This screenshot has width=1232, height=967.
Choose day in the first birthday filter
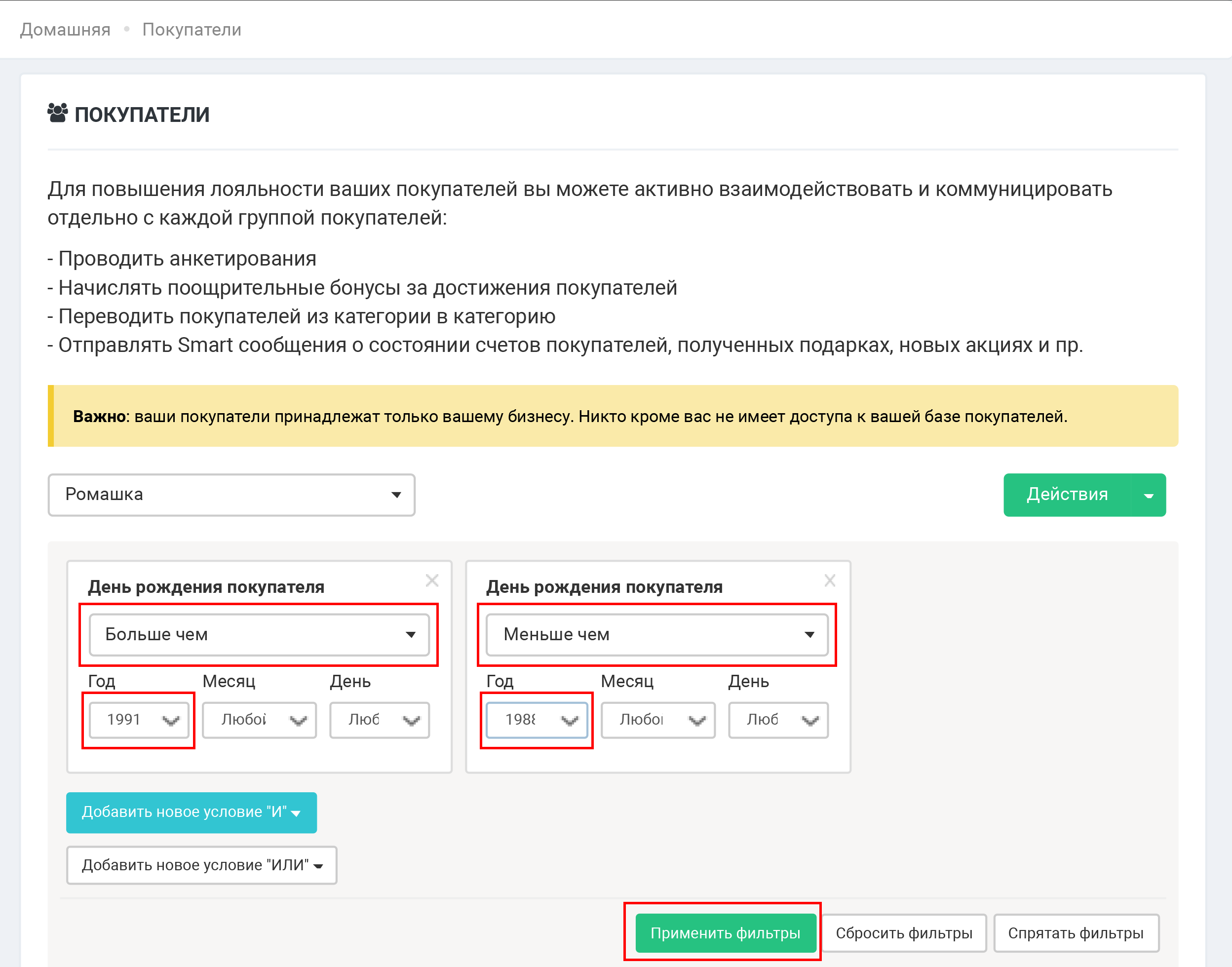click(380, 720)
